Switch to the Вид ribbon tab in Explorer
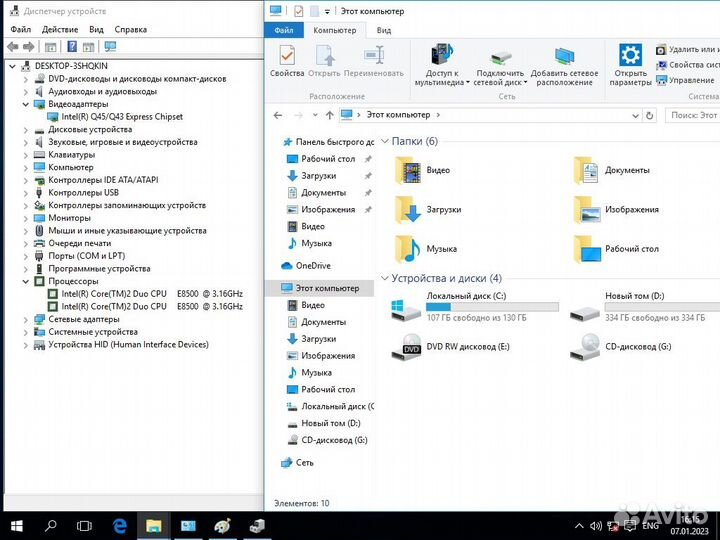Image resolution: width=720 pixels, height=540 pixels. pyautogui.click(x=383, y=30)
